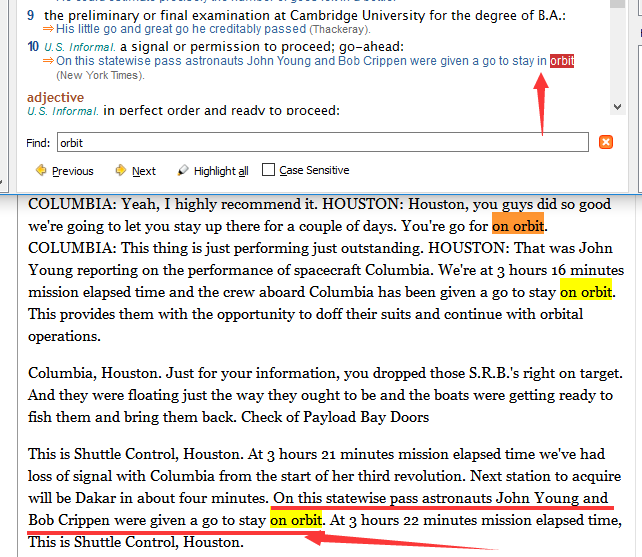Click the orange highlighted 'on orbit' phrase
This screenshot has height=557, width=642.
pyautogui.click(x=518, y=225)
